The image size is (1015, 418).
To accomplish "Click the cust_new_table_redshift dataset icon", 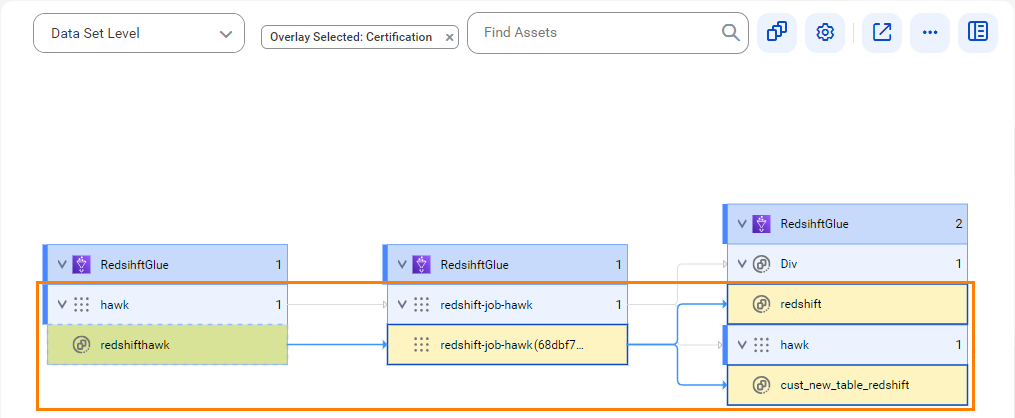I will pyautogui.click(x=761, y=385).
